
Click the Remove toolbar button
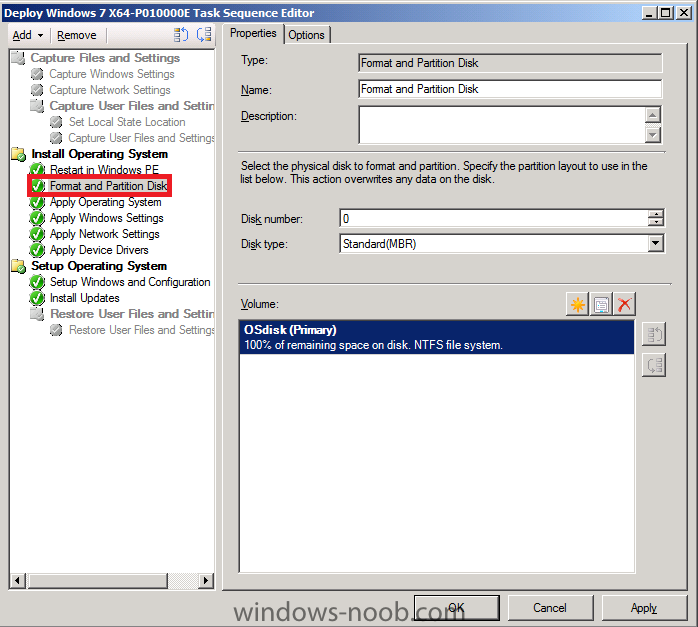[x=77, y=35]
